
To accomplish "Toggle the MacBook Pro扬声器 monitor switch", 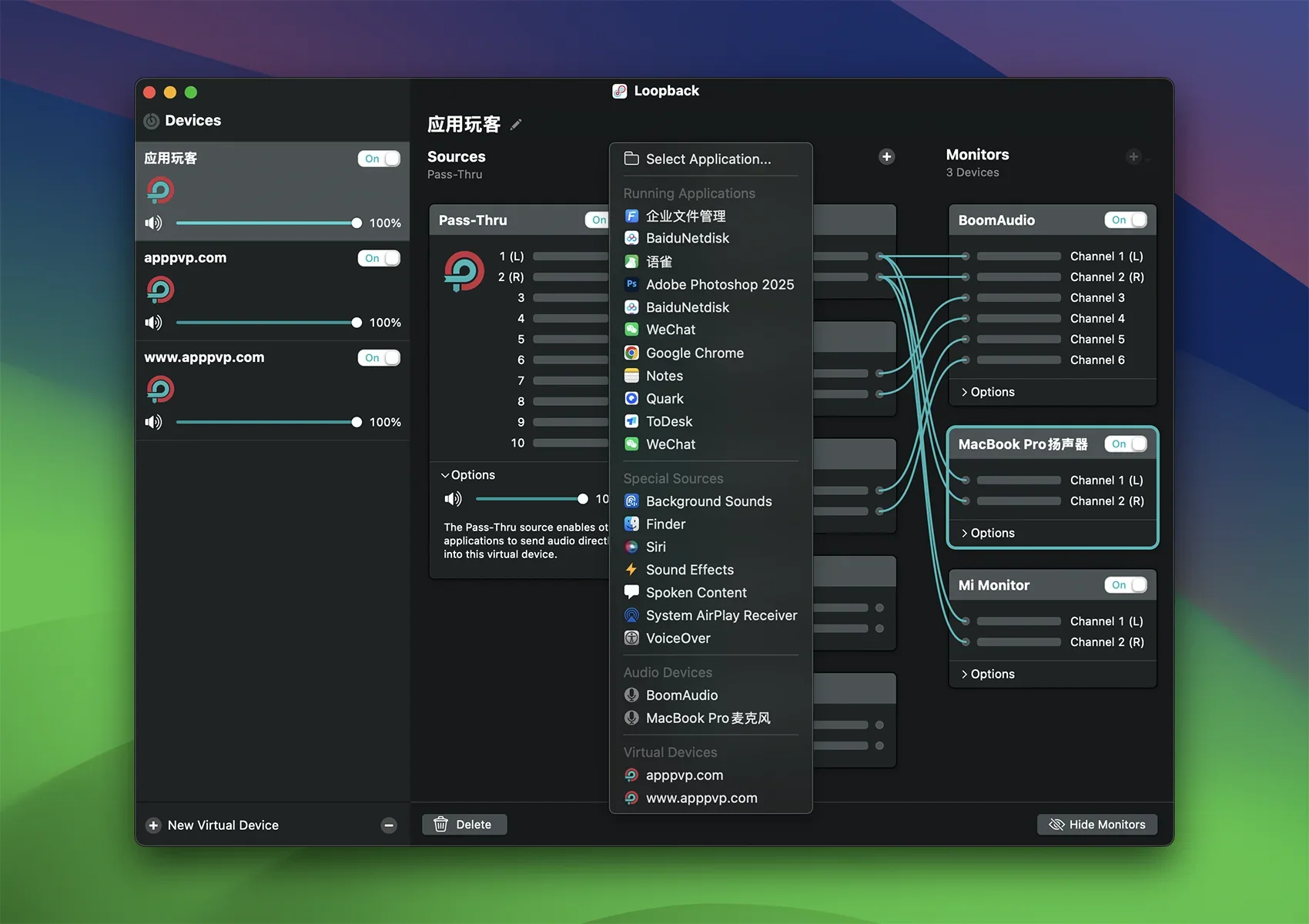I will click(1126, 444).
